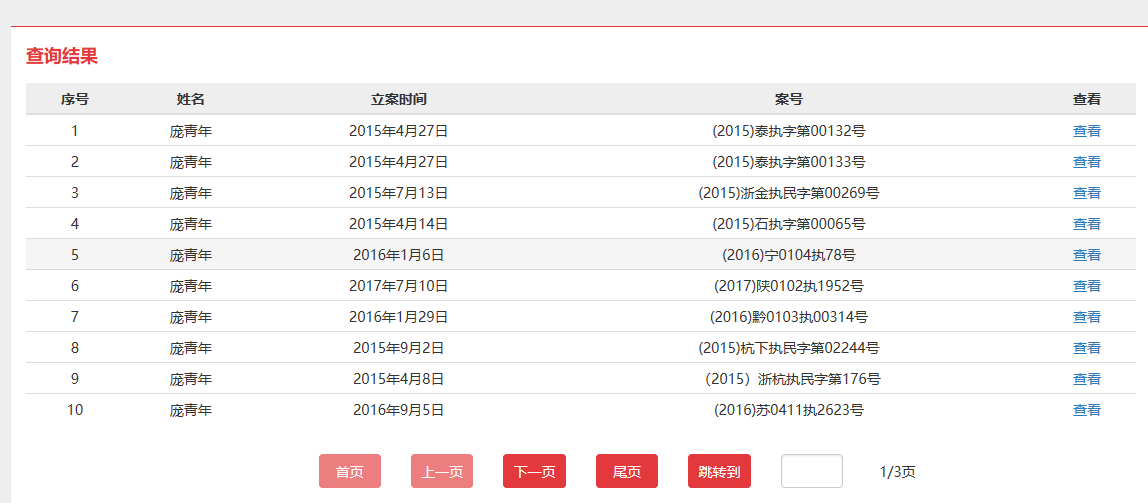Jump to last page with 尾页
The height and width of the screenshot is (503, 1148).
[x=627, y=472]
